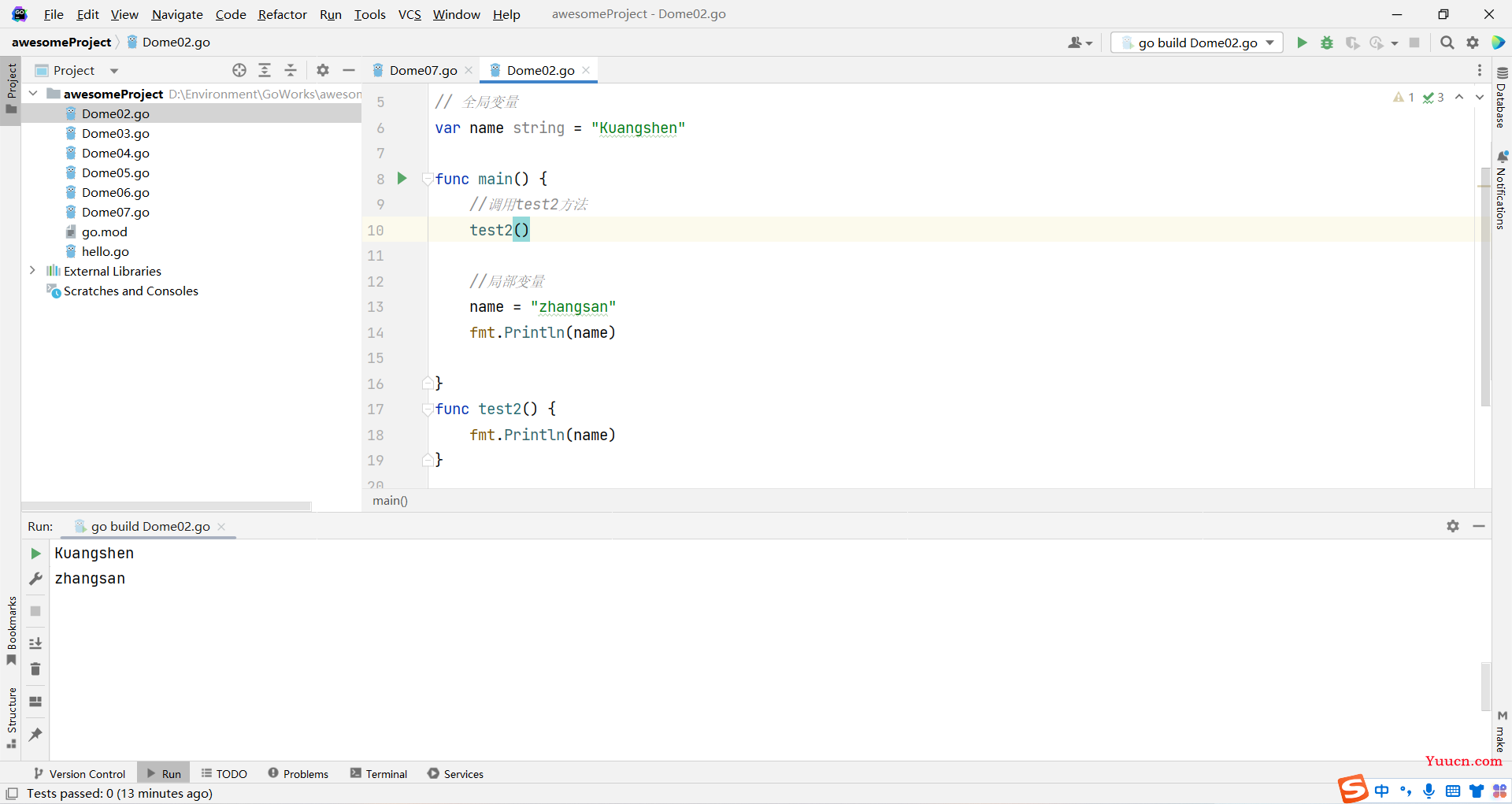Toggle scroll to end in Run panel
1512x804 pixels.
point(35,643)
